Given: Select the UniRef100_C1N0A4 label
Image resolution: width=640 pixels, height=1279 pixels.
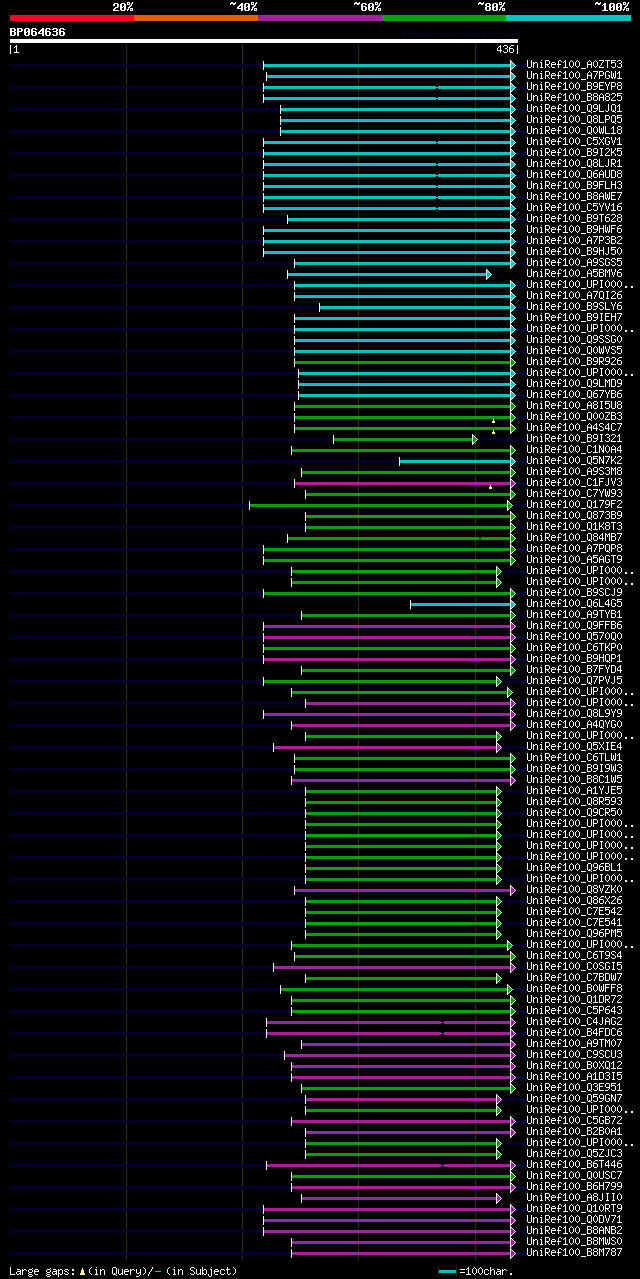Looking at the screenshot, I should pos(574,450).
